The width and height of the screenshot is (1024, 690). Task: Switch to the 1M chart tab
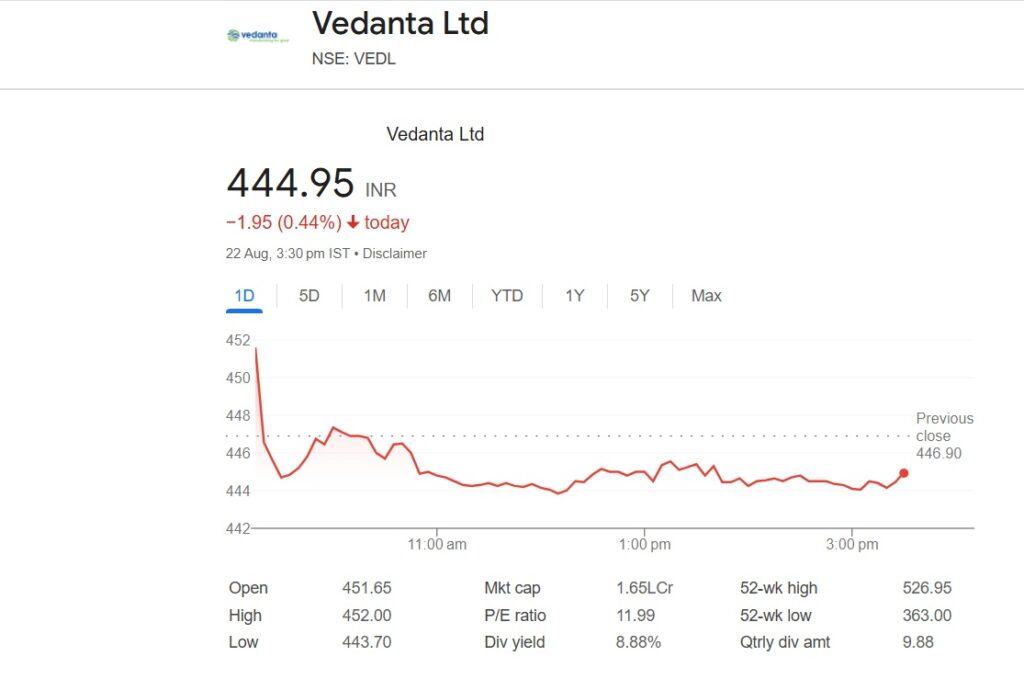point(374,296)
